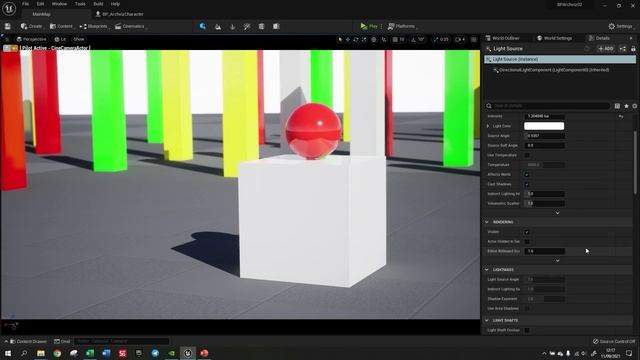Switch to Fracture mode icon
This screenshot has width=640, height=360.
261,27
